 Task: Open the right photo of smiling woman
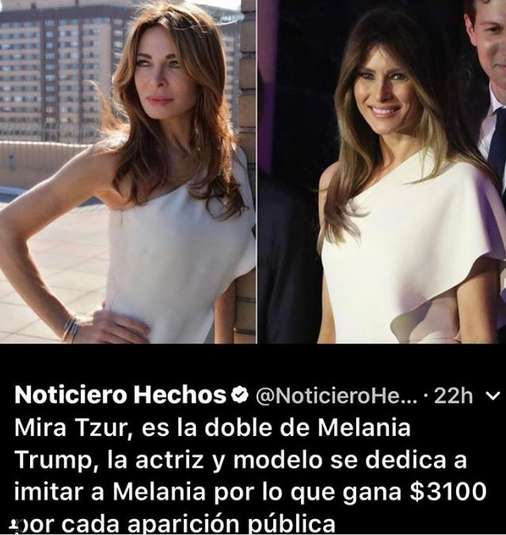click(382, 171)
